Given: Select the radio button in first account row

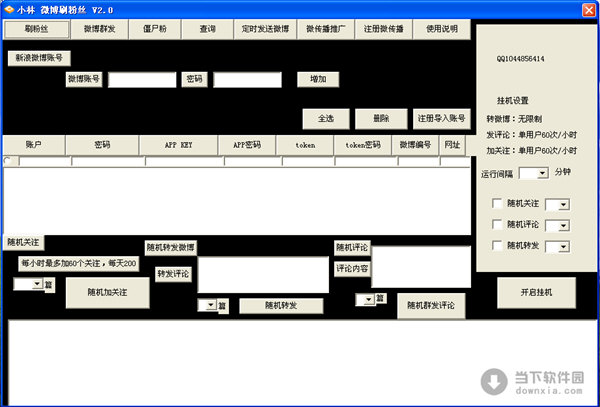Looking at the screenshot, I should pyautogui.click(x=7, y=161).
